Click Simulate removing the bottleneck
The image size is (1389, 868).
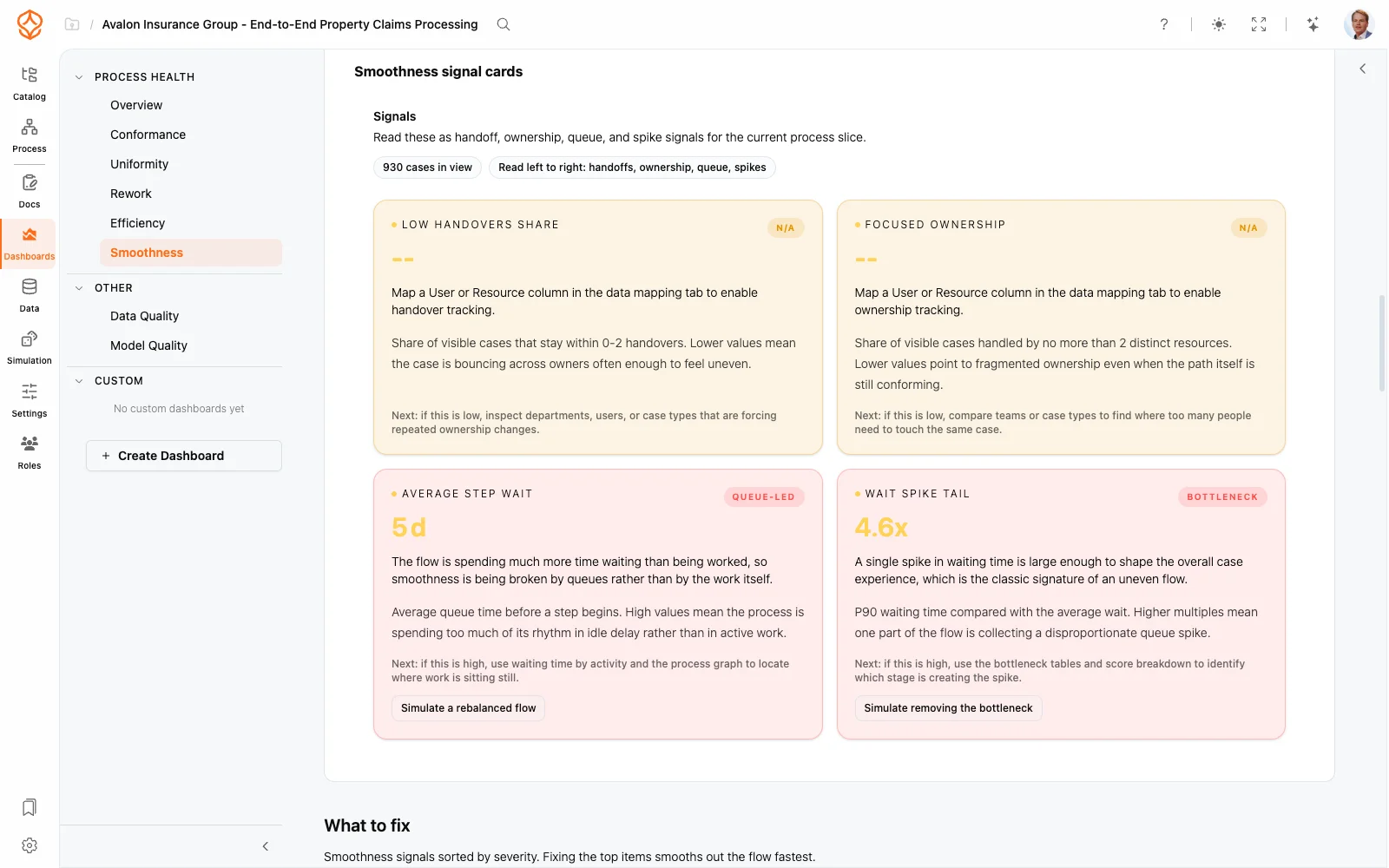tap(948, 708)
